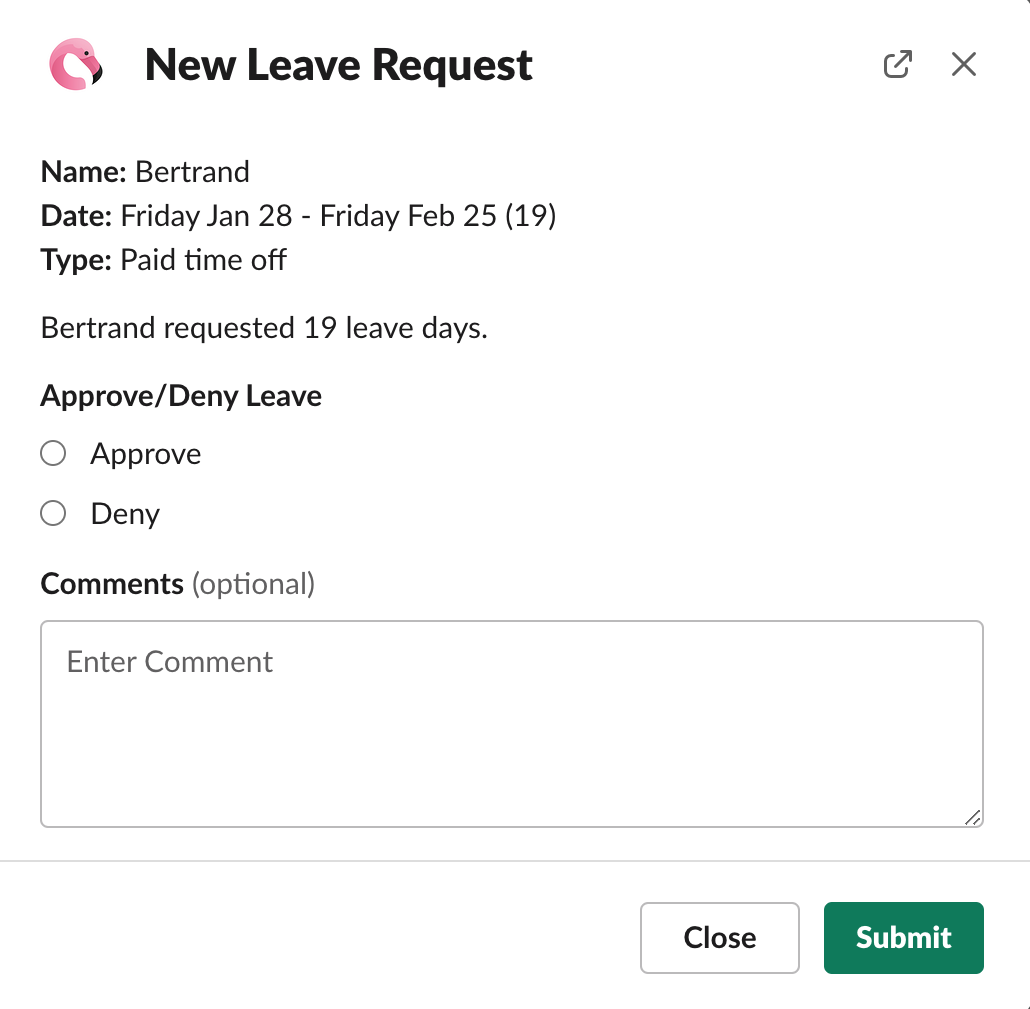The width and height of the screenshot is (1030, 1009).
Task: Click the comment box resize handle
Action: (972, 817)
